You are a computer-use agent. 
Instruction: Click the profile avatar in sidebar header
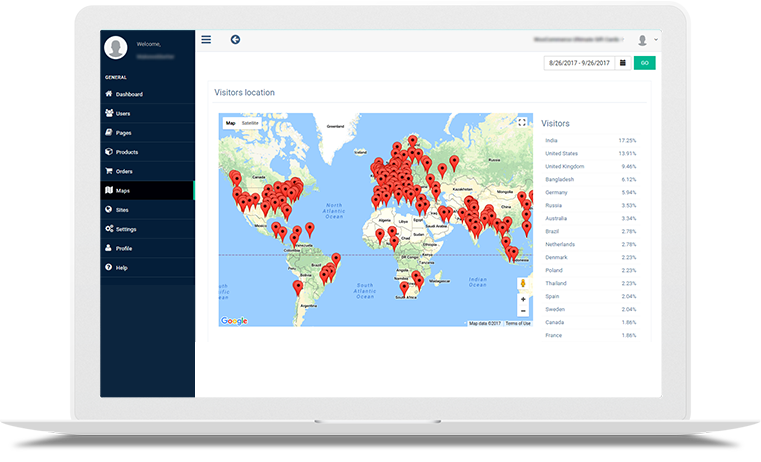117,47
